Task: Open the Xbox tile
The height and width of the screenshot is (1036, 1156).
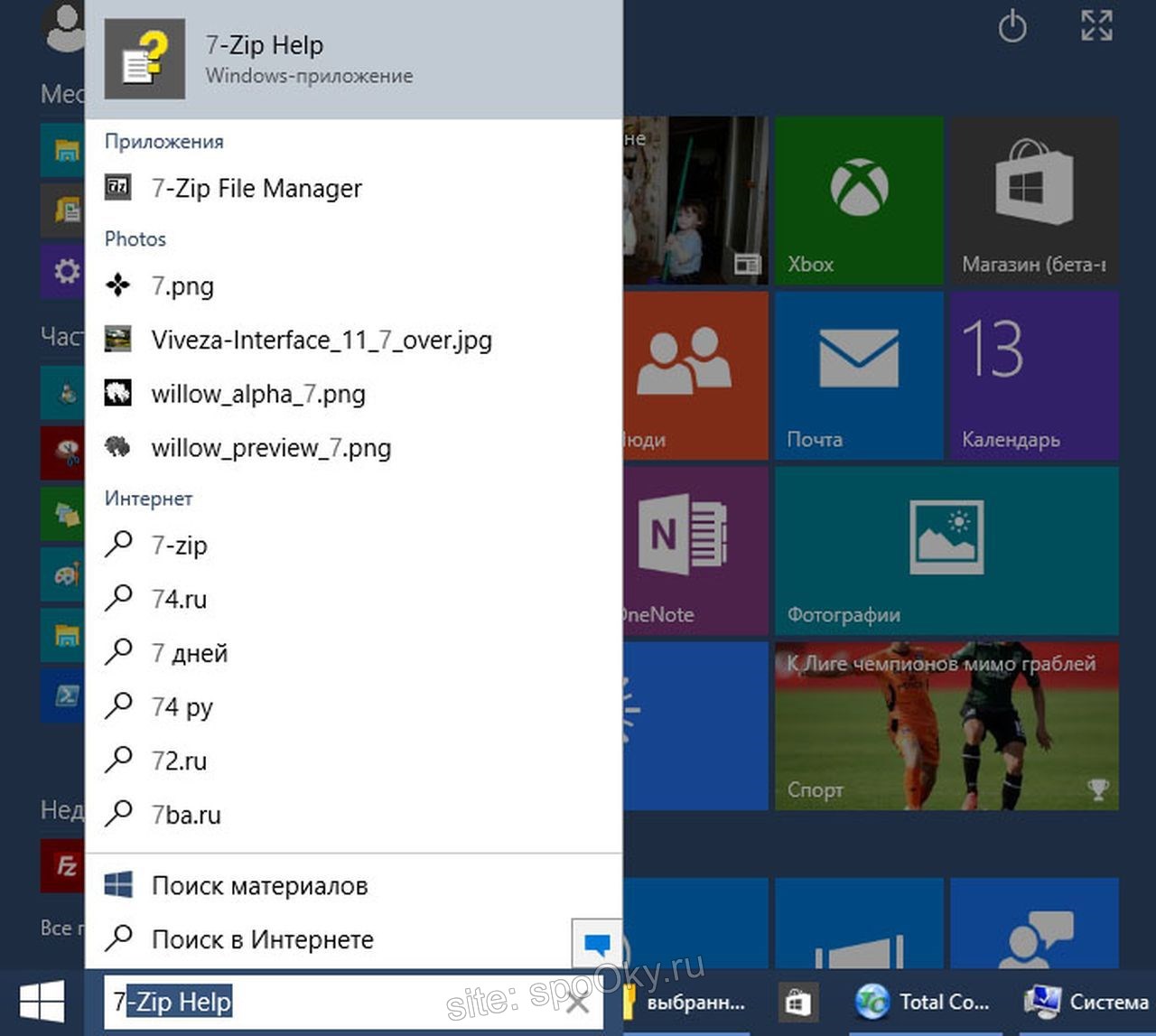Action: pos(859,201)
